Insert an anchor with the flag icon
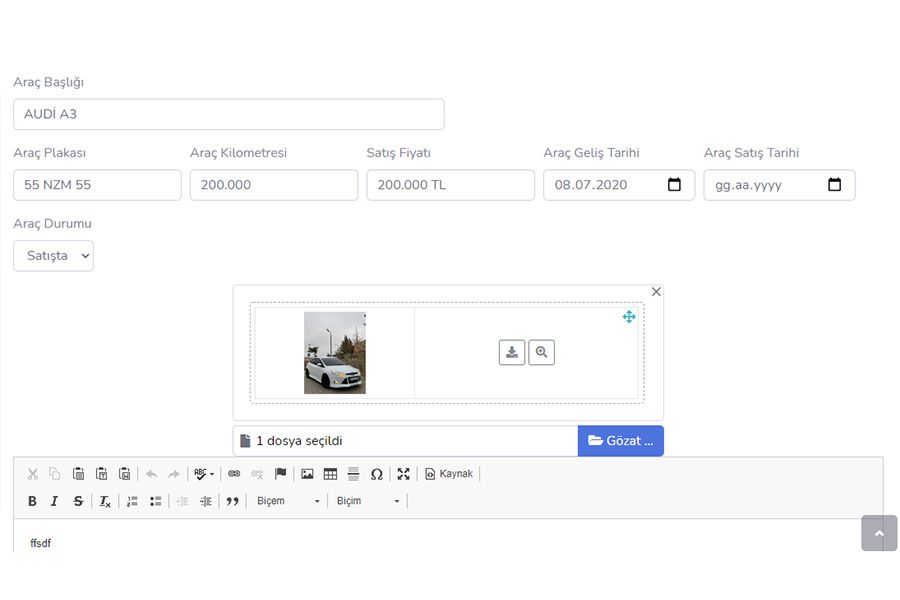 coord(280,474)
